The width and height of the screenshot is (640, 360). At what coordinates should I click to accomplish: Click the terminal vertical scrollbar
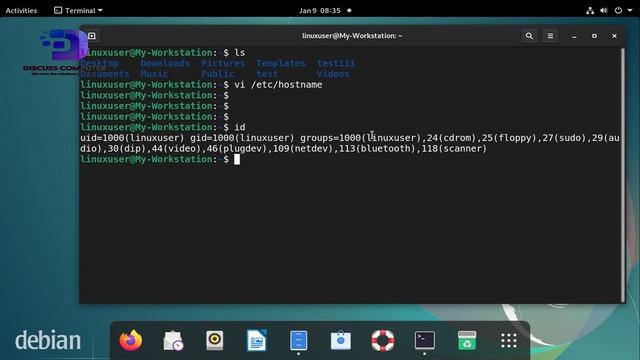(x=623, y=175)
